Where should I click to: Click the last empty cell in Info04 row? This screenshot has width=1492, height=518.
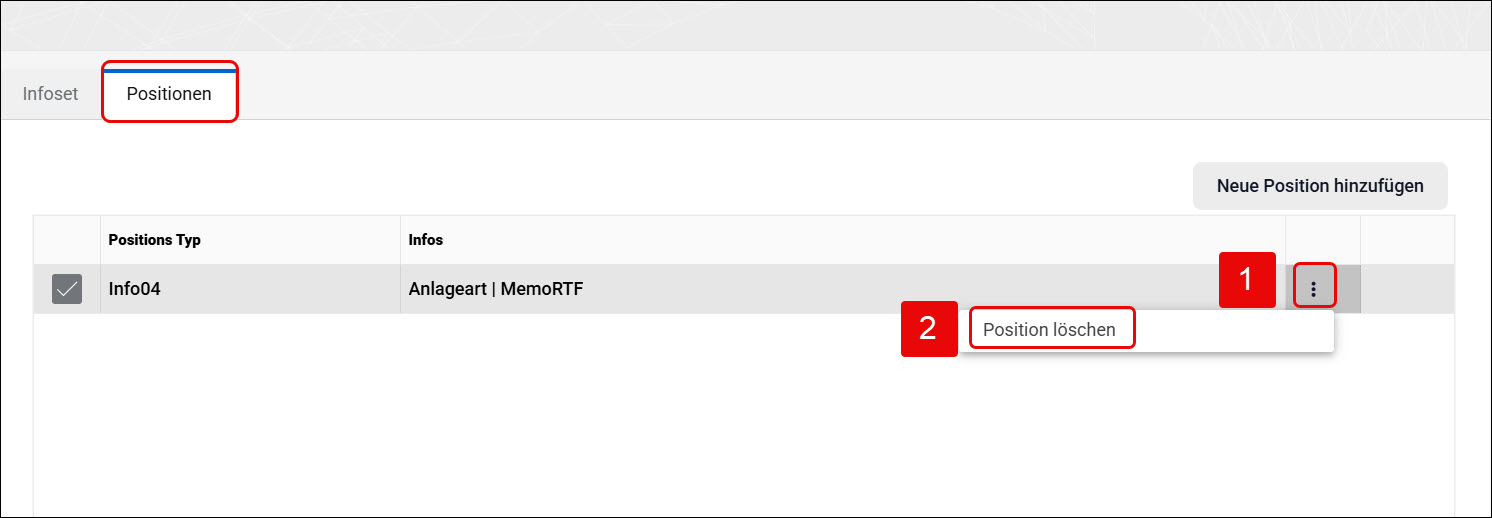point(1407,289)
